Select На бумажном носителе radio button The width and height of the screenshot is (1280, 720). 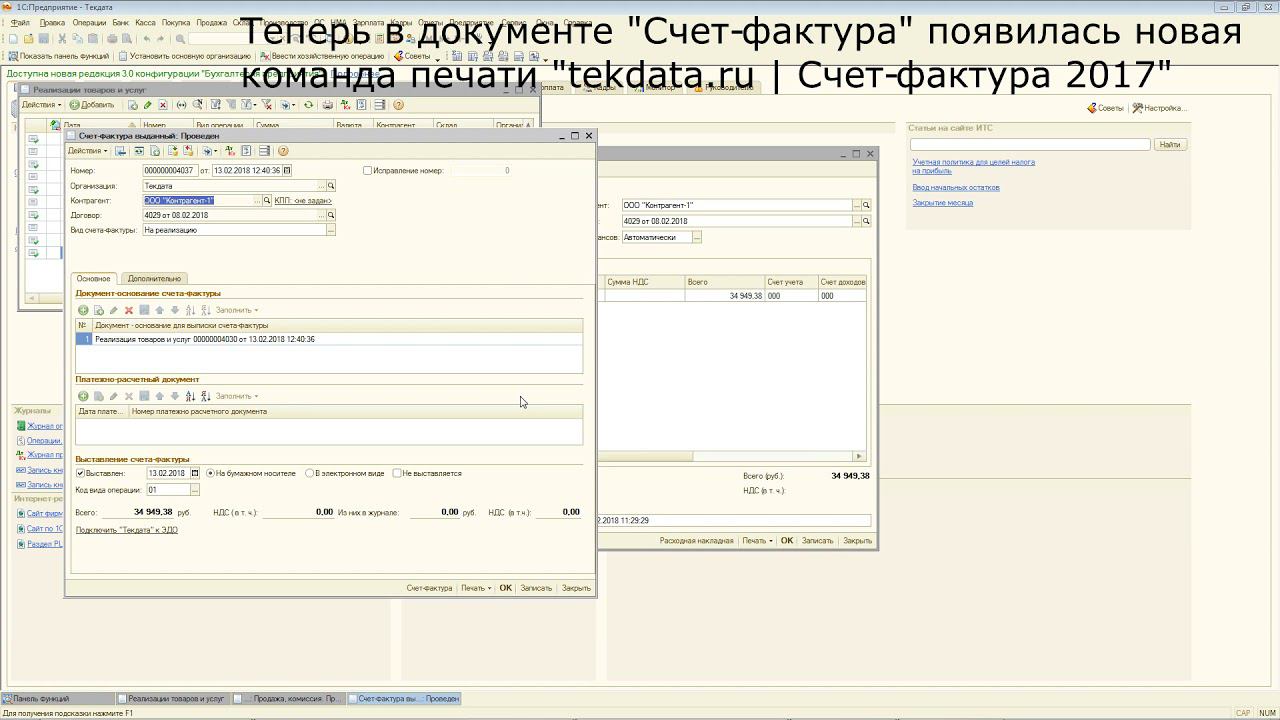tap(210, 473)
